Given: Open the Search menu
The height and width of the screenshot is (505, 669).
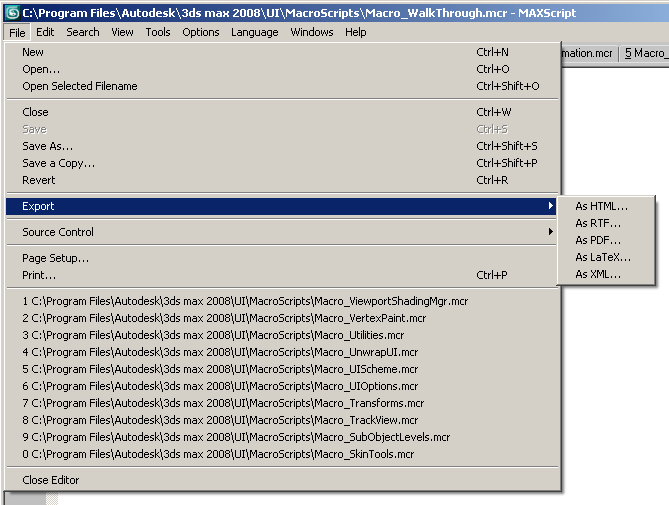Looking at the screenshot, I should click(x=83, y=32).
